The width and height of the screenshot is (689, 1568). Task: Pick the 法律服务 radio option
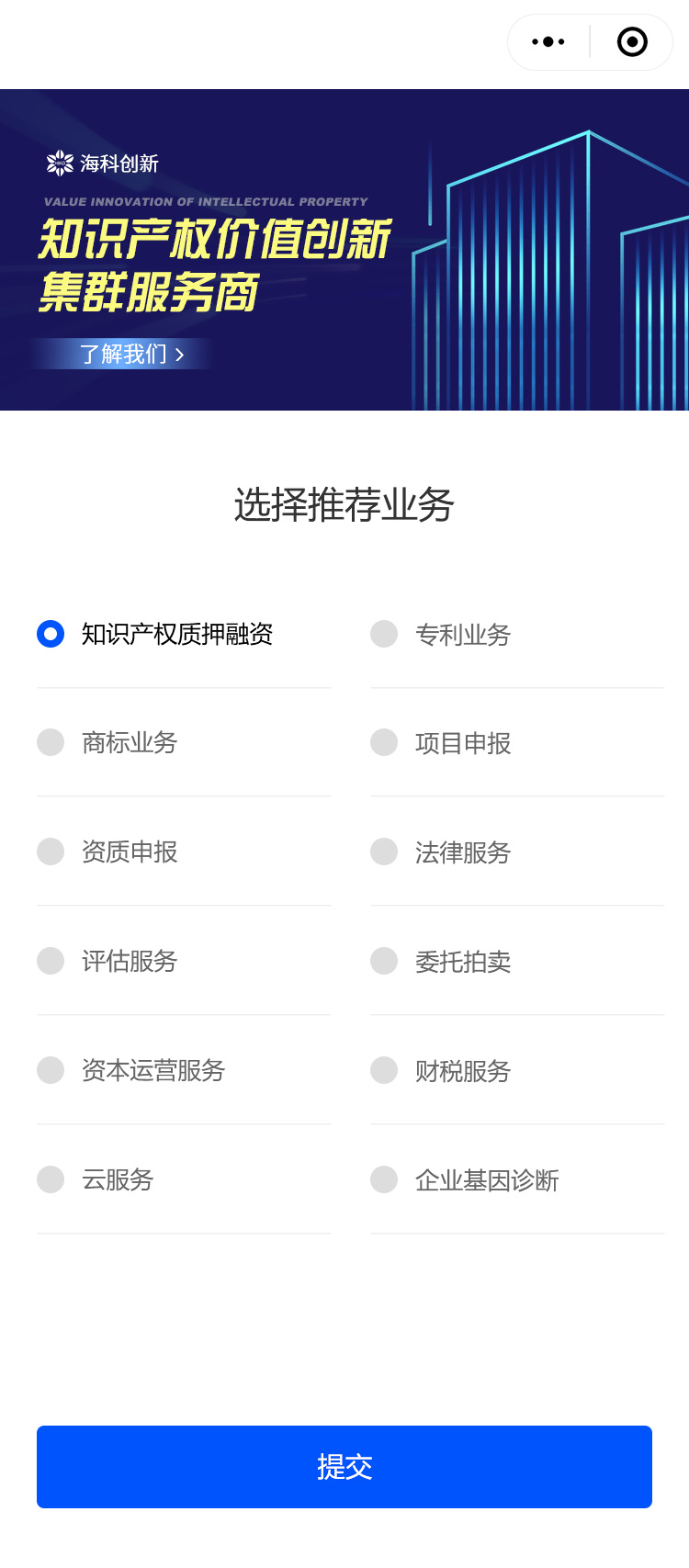(384, 852)
